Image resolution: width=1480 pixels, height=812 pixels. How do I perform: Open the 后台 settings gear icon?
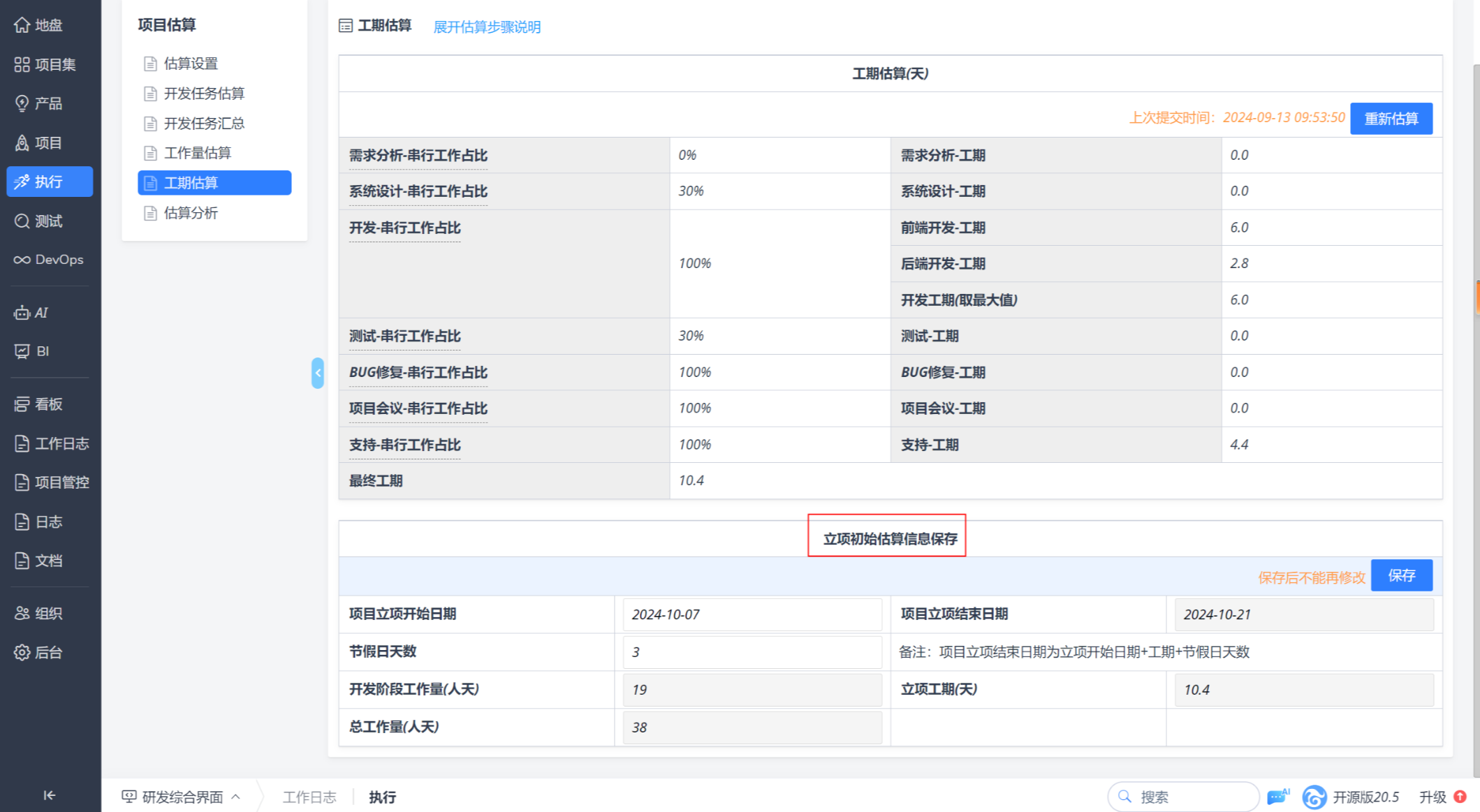coord(22,652)
